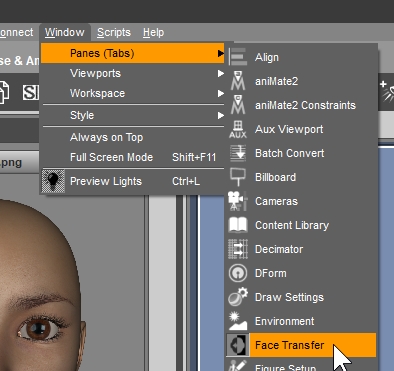Expand the Viewports submenu arrow
This screenshot has width=394, height=371.
point(221,73)
